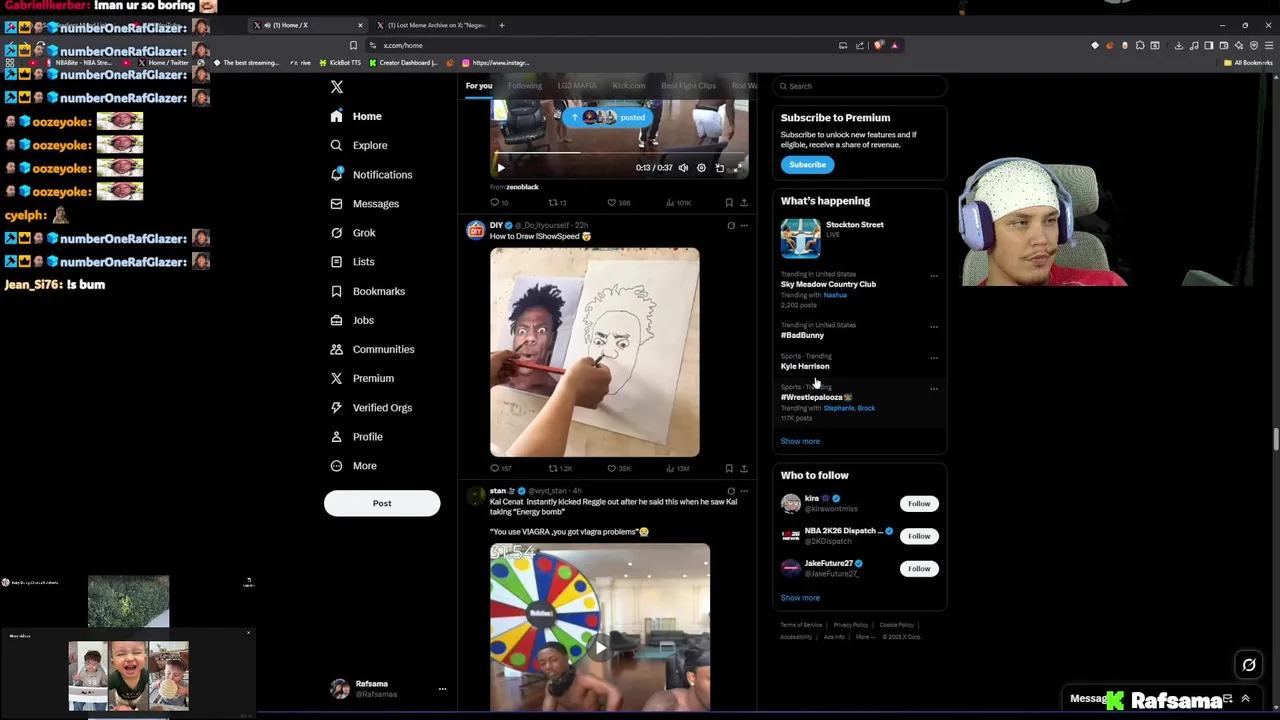
Task: Open video settings gear icon
Action: 701,168
